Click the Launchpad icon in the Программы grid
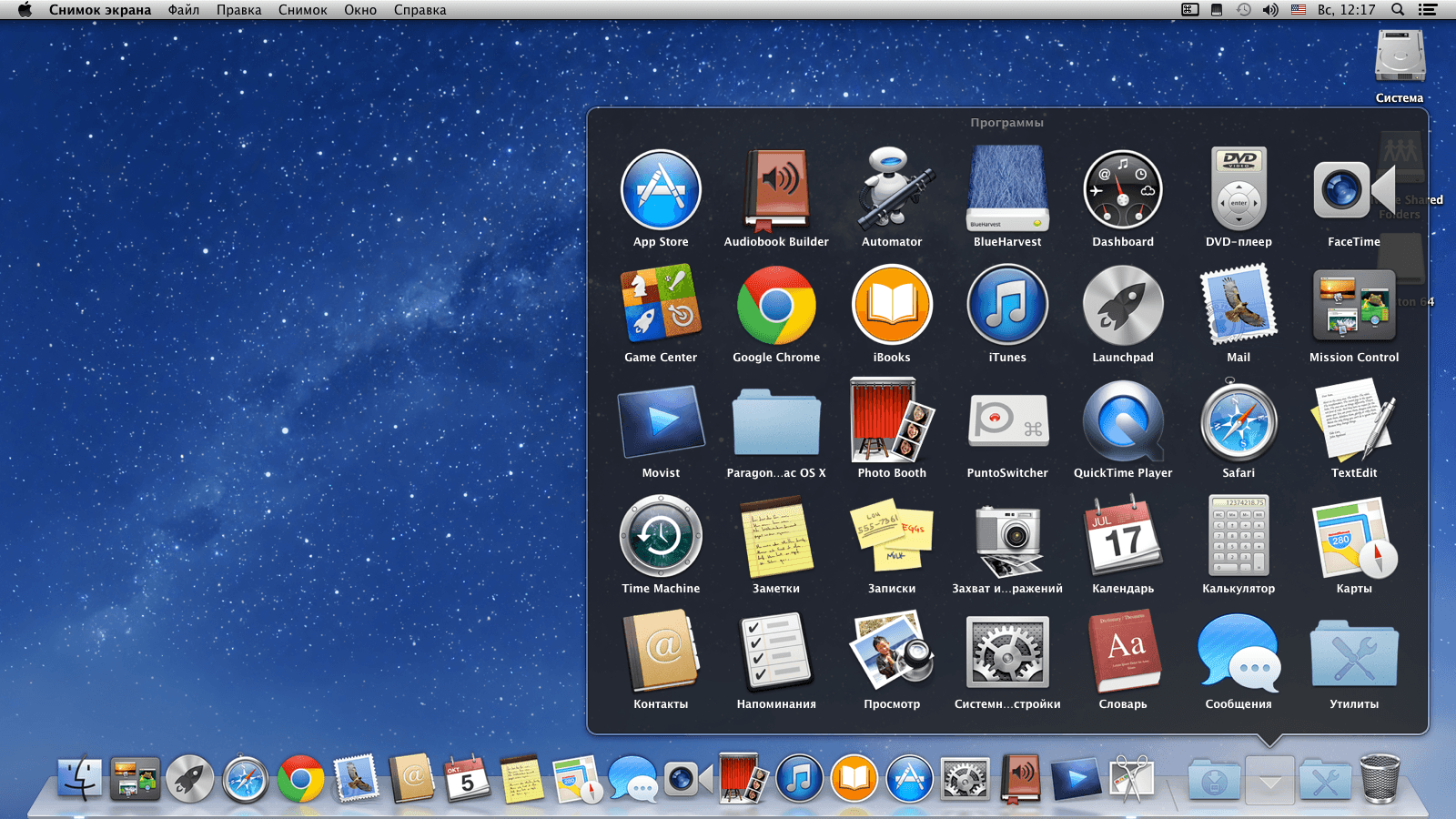Screen dimensions: 1456x819 (1123, 306)
